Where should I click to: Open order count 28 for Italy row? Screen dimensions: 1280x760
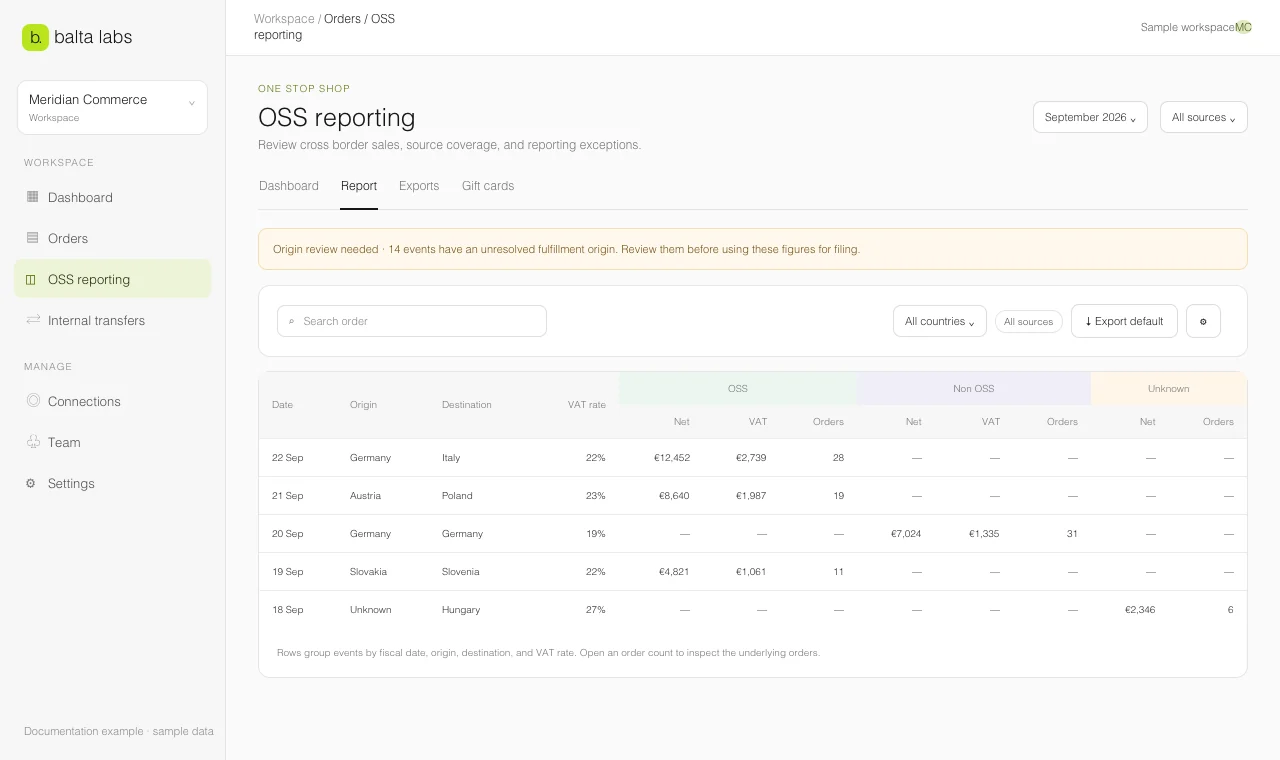point(838,458)
